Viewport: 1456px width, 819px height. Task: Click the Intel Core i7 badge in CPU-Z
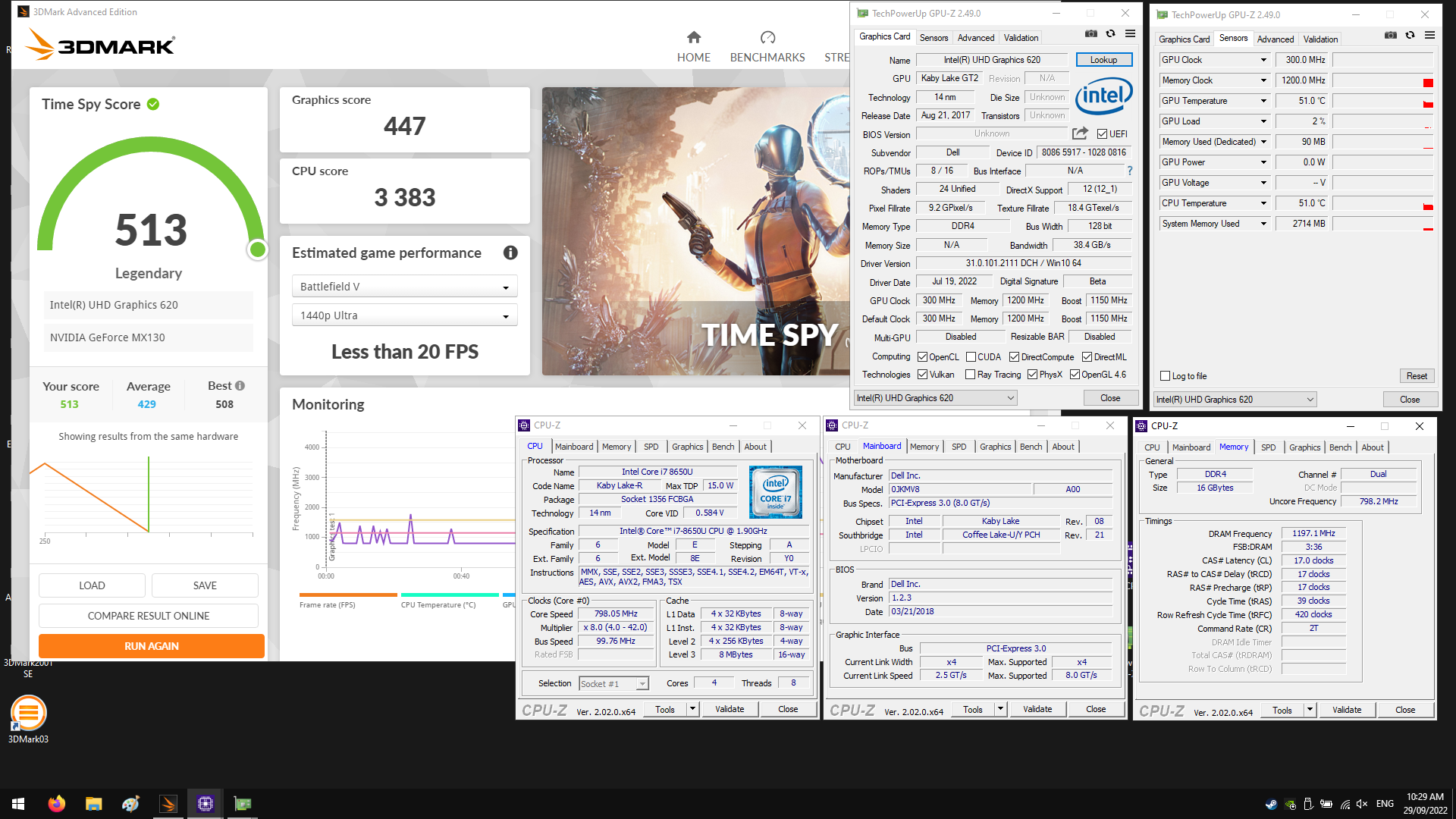click(x=775, y=492)
